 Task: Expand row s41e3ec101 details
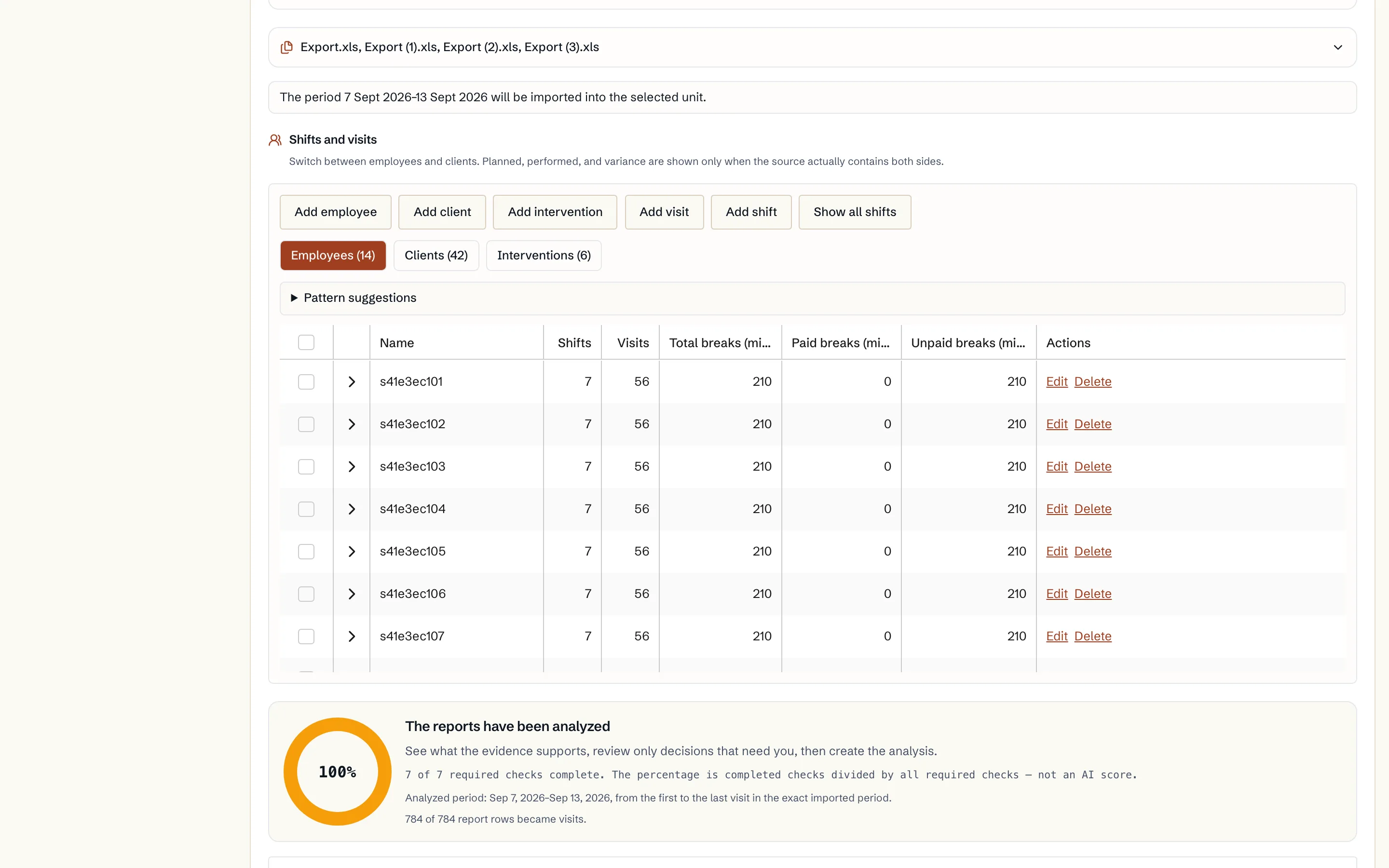click(352, 382)
